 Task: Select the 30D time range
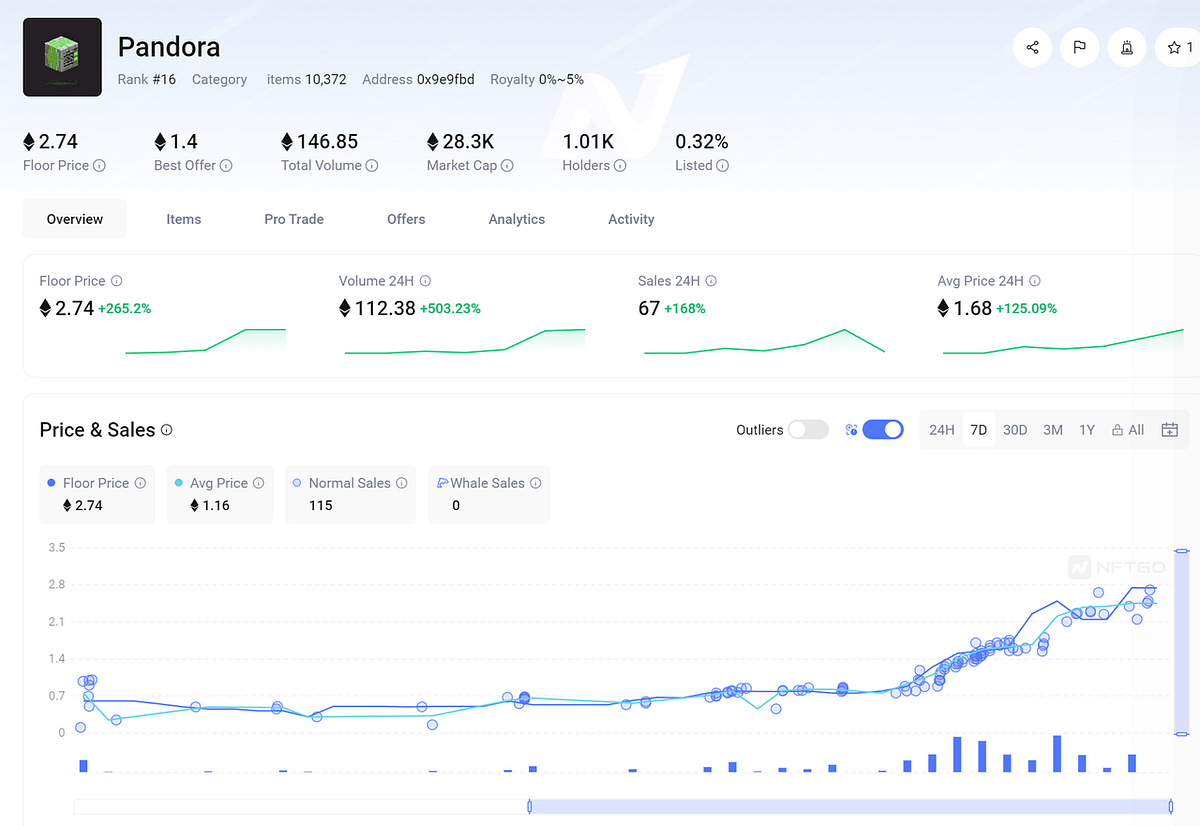click(x=1015, y=429)
